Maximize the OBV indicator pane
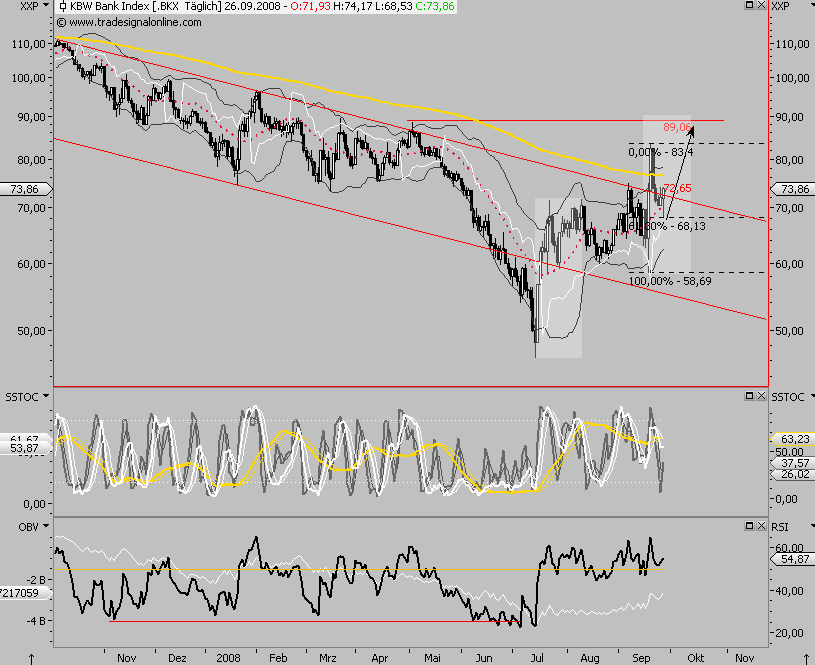 tap(749, 526)
